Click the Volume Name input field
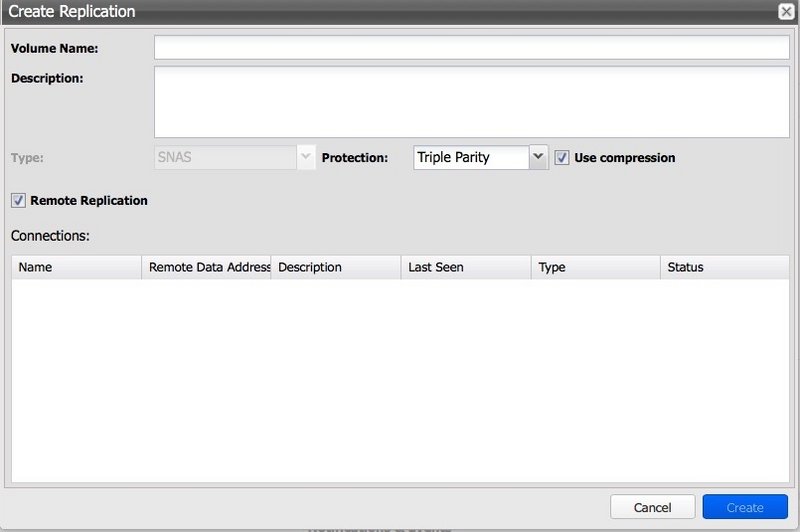Viewport: 800px width, 532px height. pyautogui.click(x=471, y=48)
